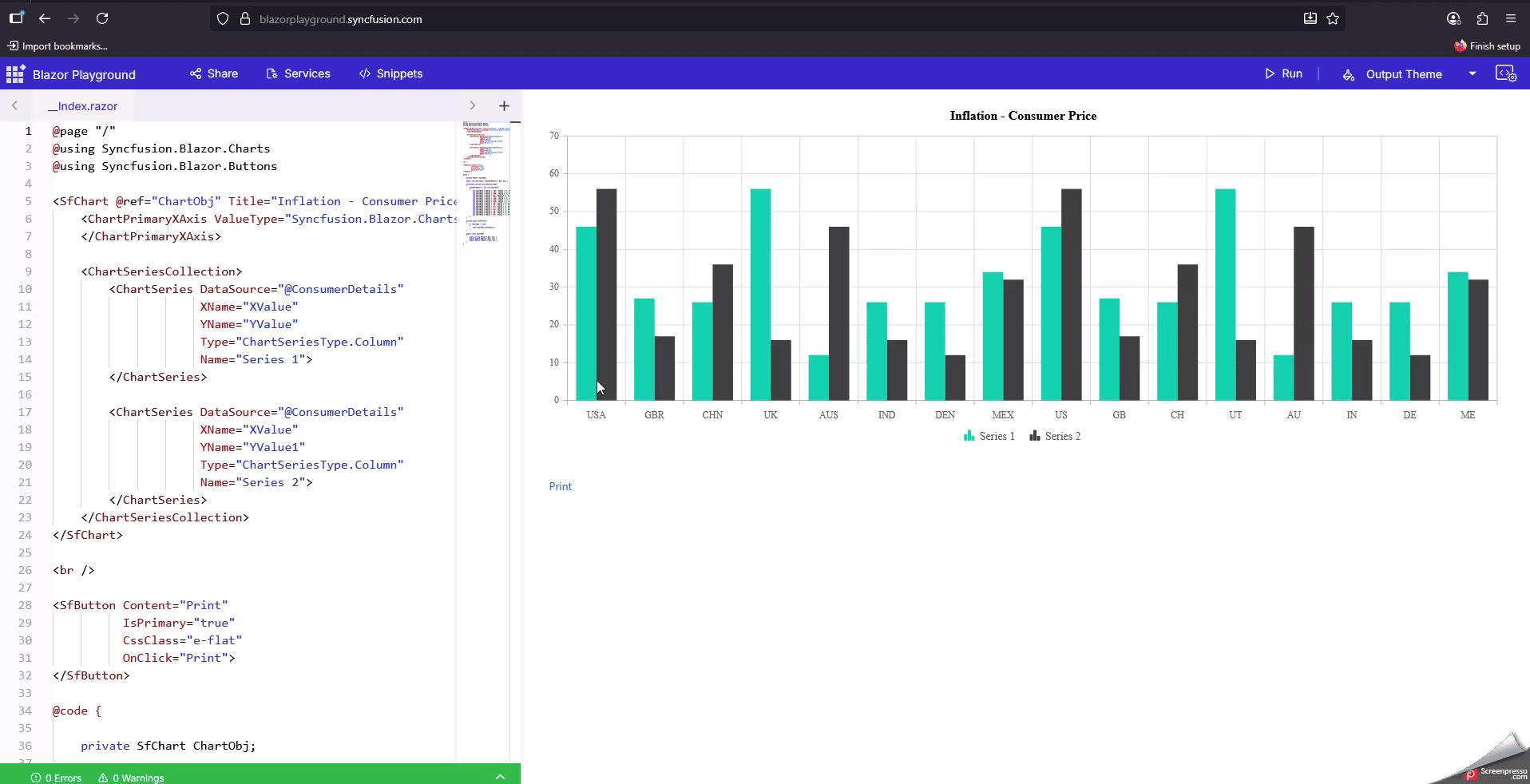1530x784 pixels.
Task: Bookmark this page with star icon
Action: [x=1333, y=18]
